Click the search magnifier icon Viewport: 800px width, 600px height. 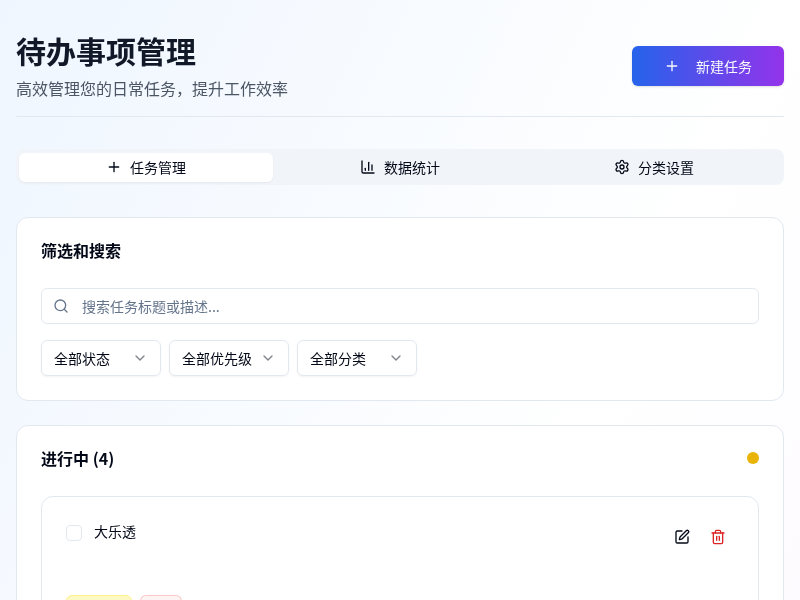coord(61,306)
